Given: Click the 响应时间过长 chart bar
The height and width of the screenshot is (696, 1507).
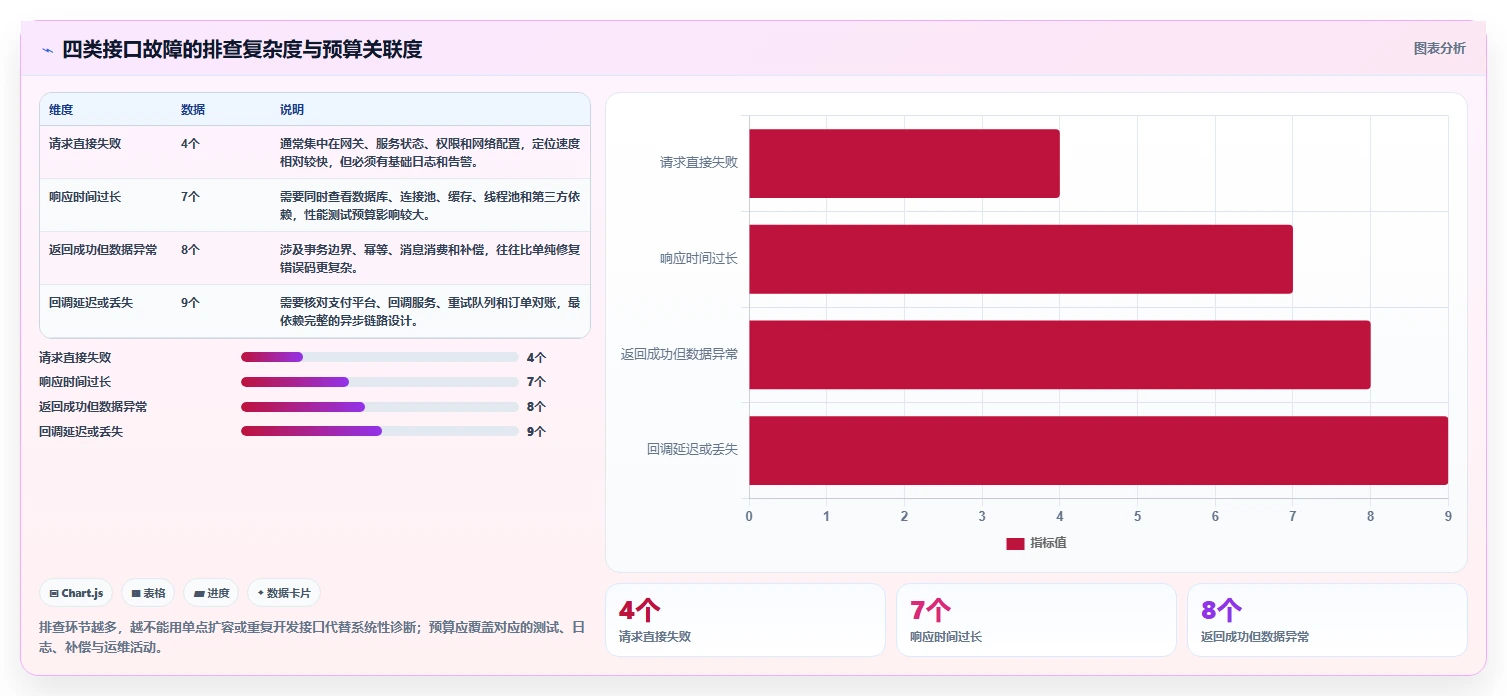Looking at the screenshot, I should point(1021,259).
